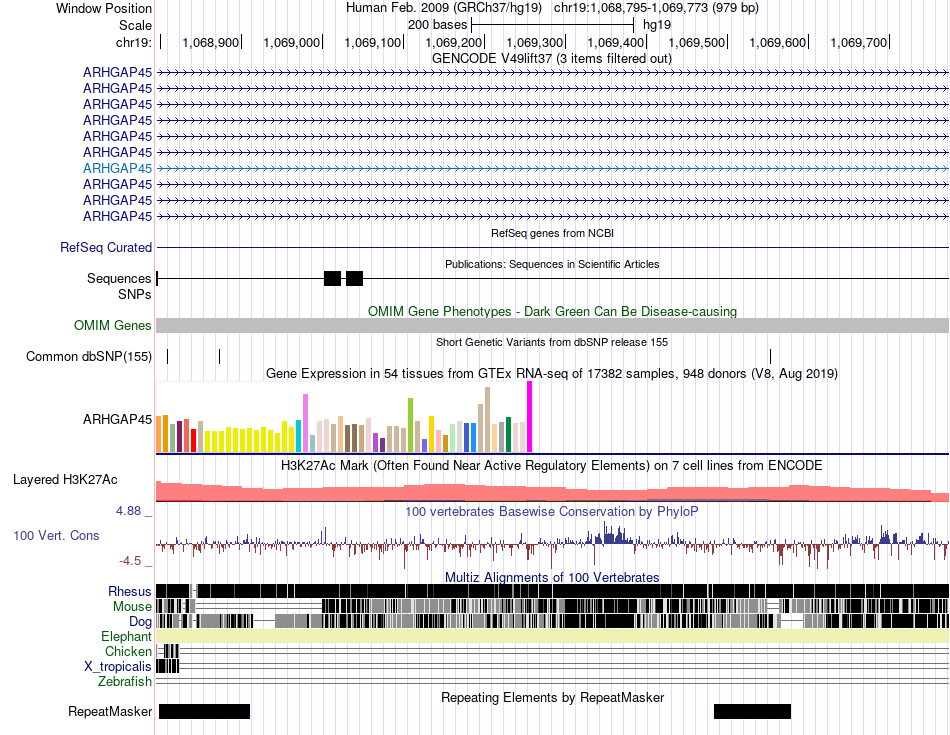
Task: Select the light-blue highlighted ARHGAP45 transcript label
Action: [118, 168]
